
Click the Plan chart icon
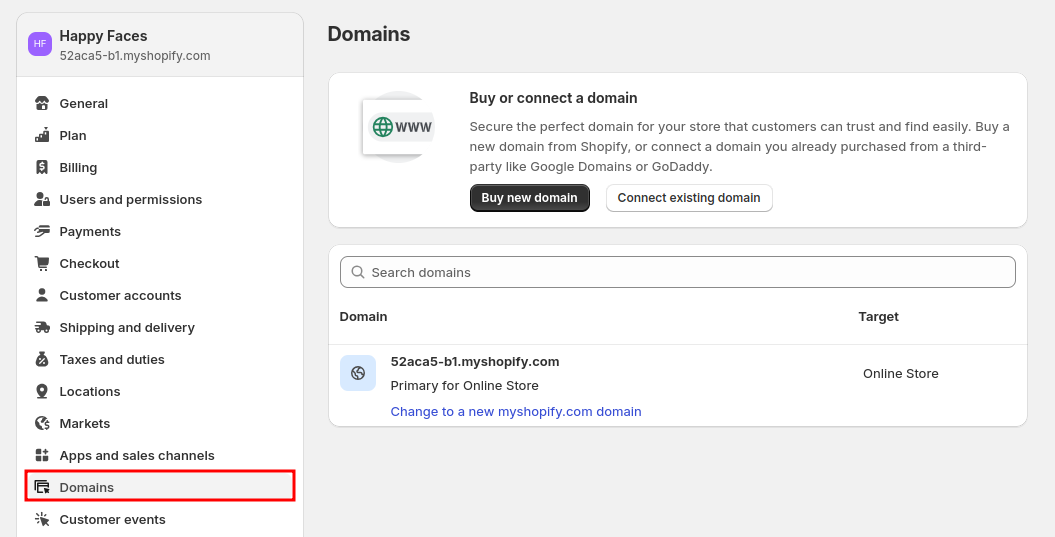click(42, 135)
